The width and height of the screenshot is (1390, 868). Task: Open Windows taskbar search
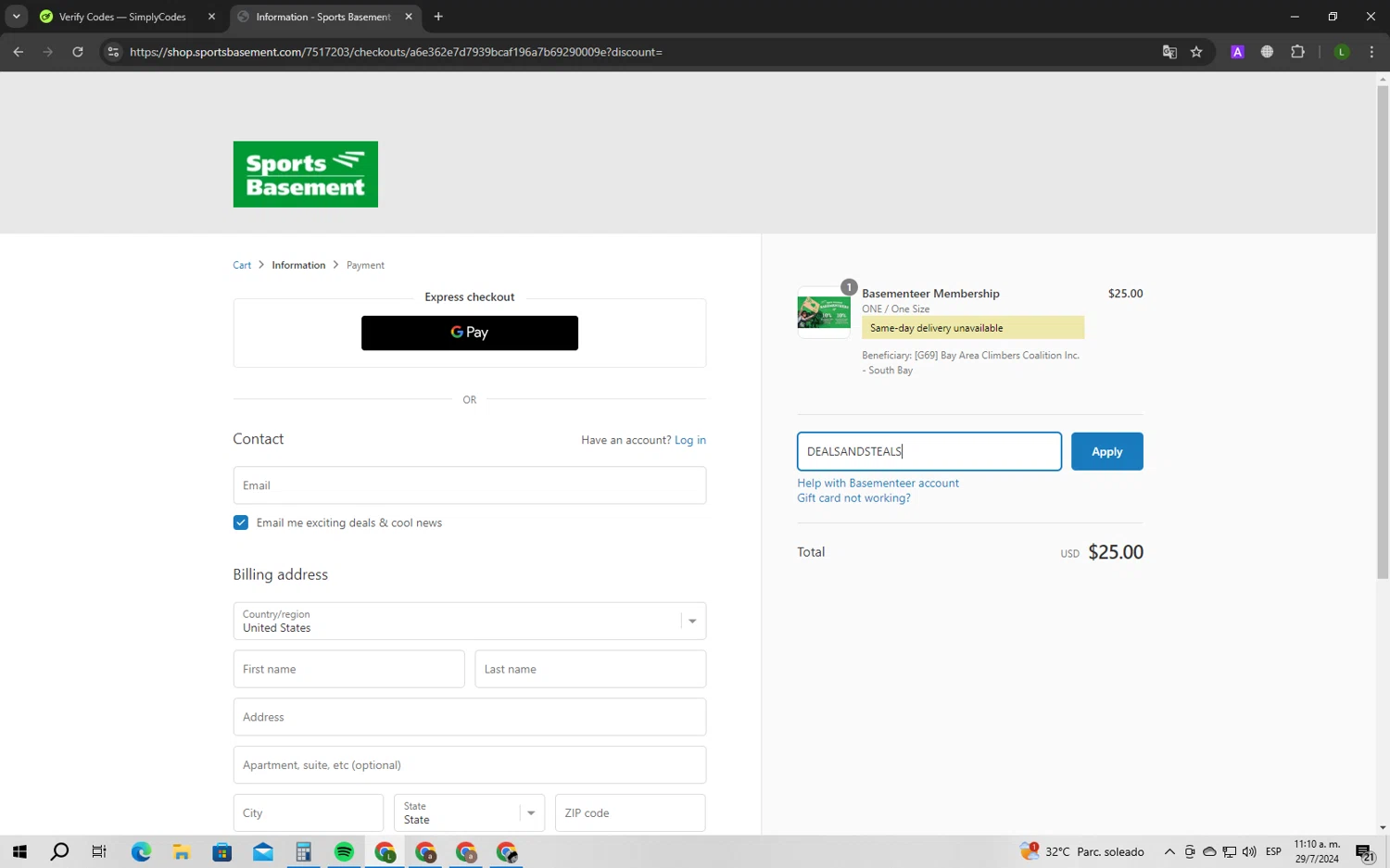click(x=59, y=851)
